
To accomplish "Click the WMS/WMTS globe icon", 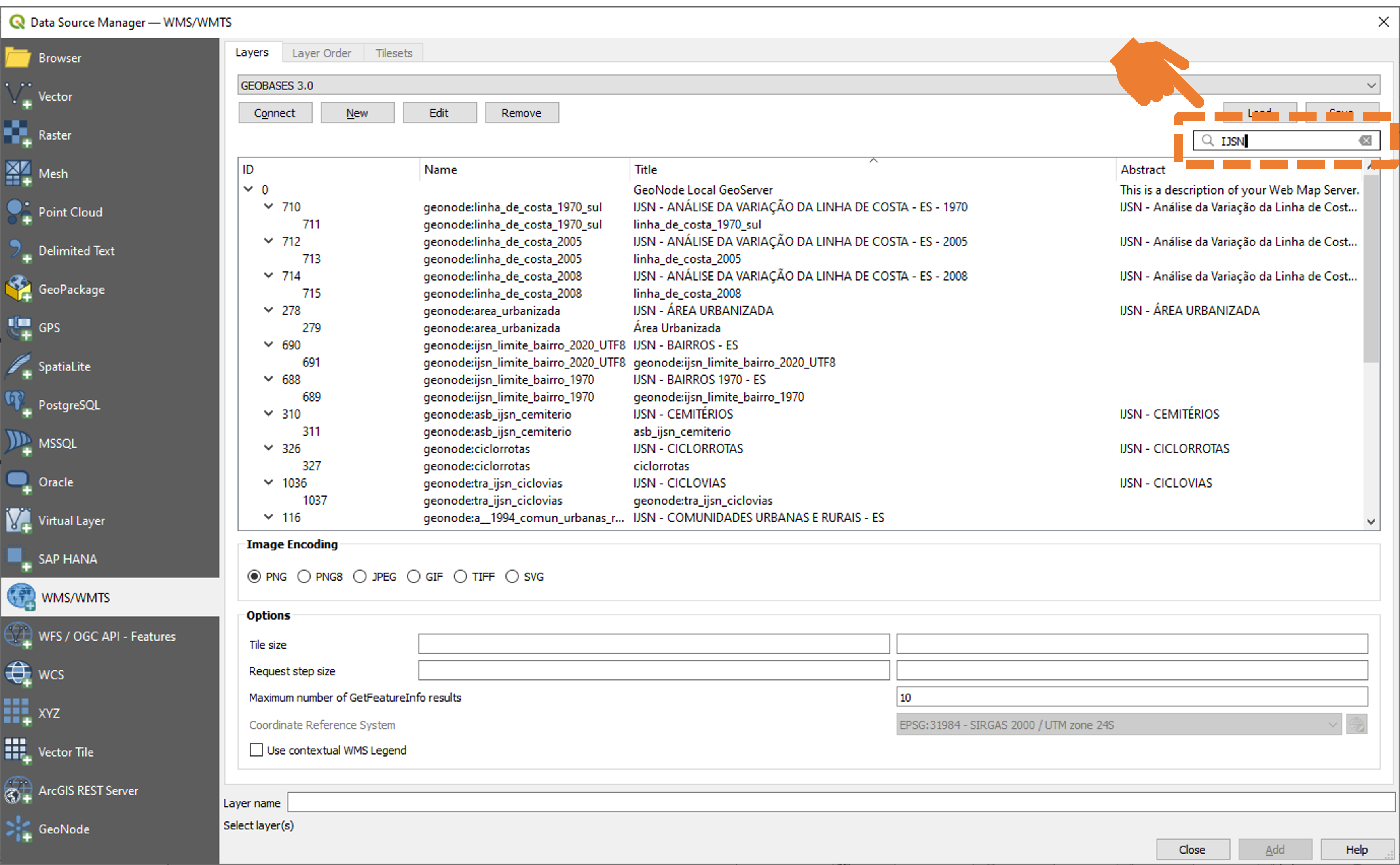I will coord(21,597).
